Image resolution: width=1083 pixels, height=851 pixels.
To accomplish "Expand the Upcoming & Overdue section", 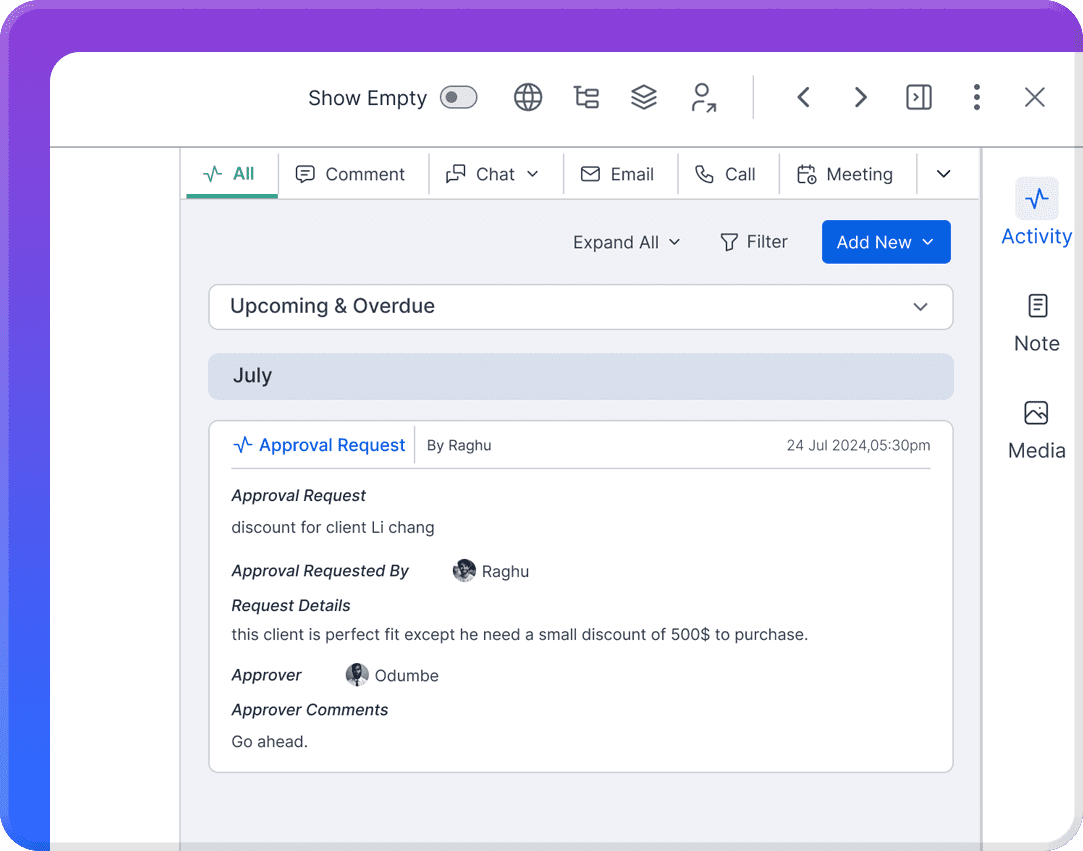I will pos(581,307).
